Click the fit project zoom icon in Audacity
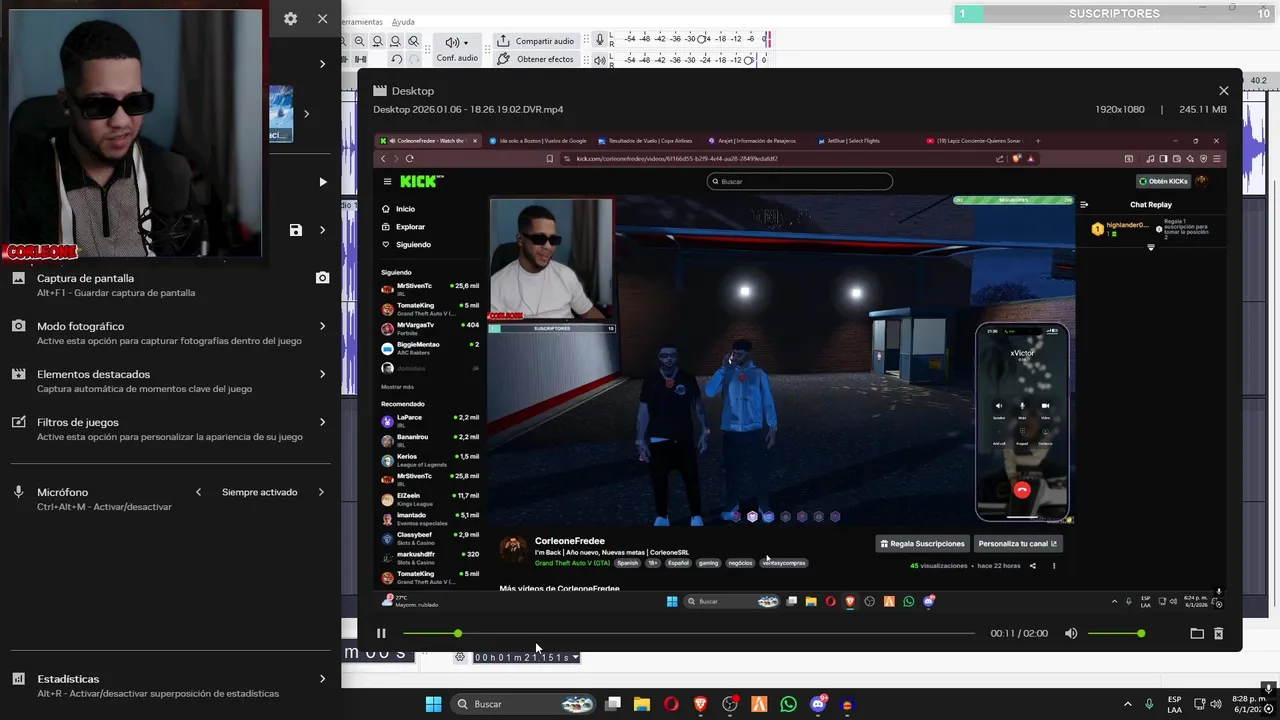 pos(395,41)
